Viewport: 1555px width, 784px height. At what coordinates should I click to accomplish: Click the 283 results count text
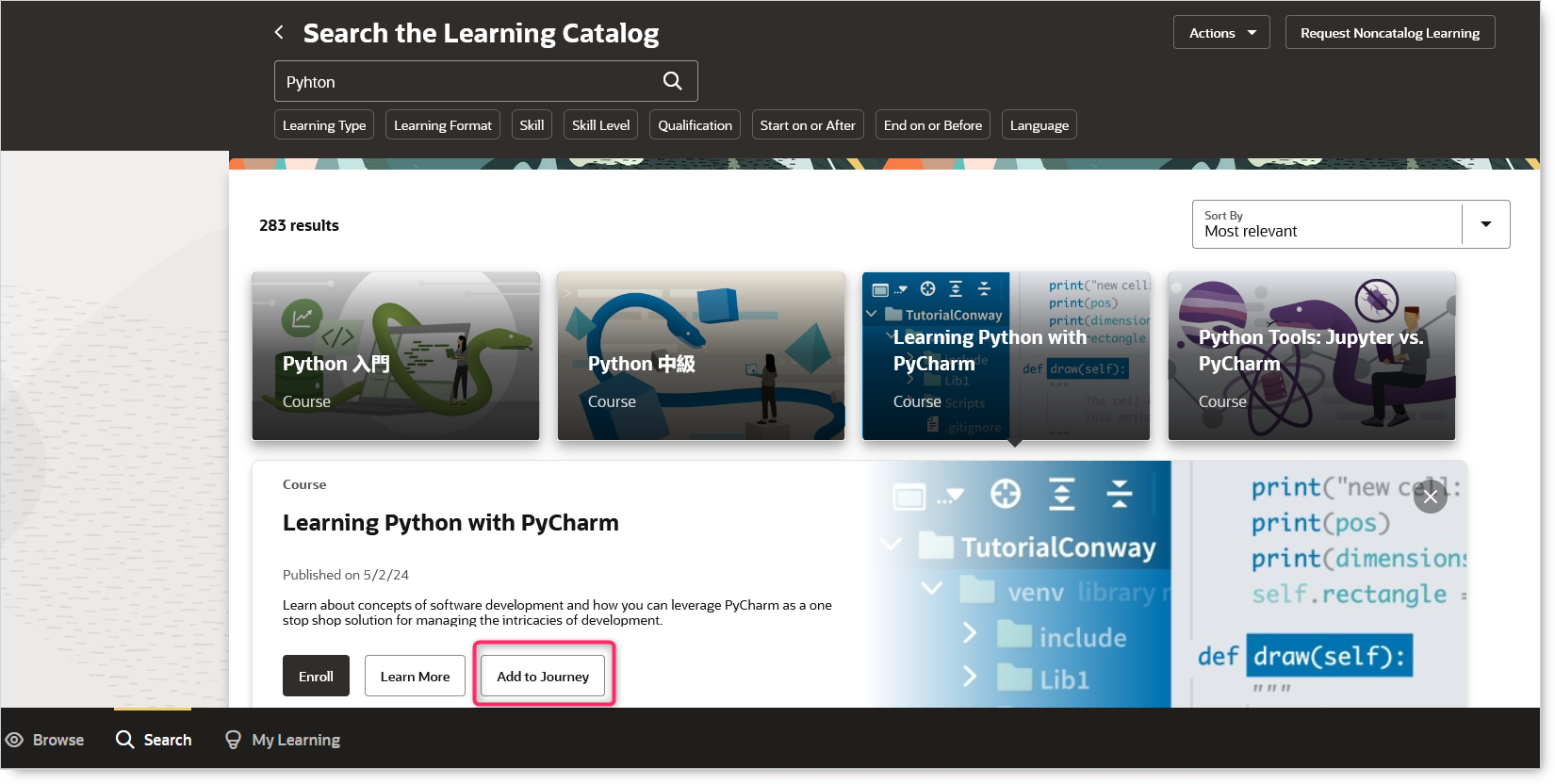point(299,225)
